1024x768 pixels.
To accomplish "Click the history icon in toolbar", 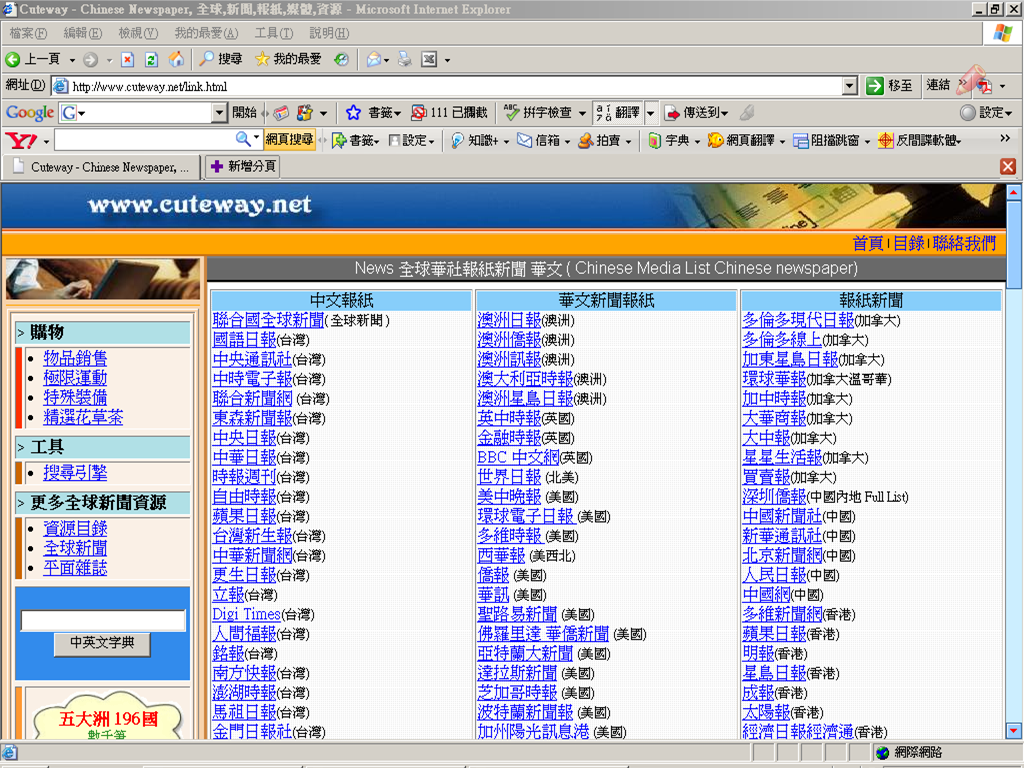I will click(342, 59).
